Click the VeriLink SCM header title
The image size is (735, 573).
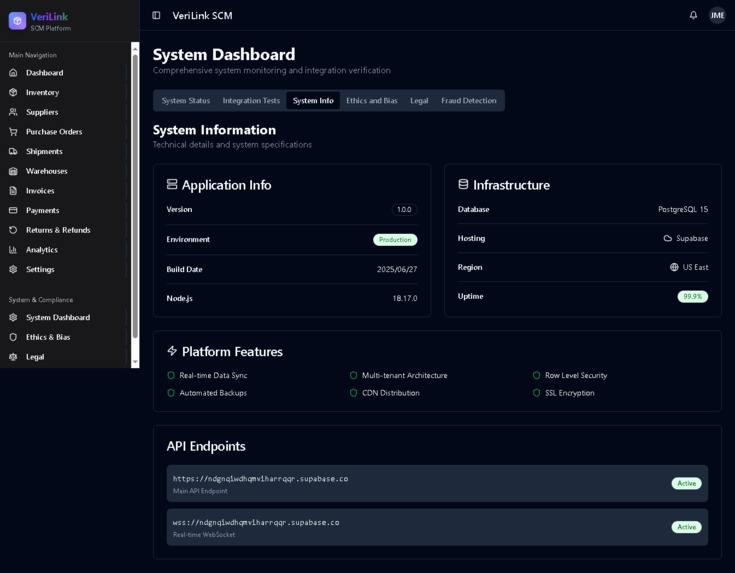(202, 15)
